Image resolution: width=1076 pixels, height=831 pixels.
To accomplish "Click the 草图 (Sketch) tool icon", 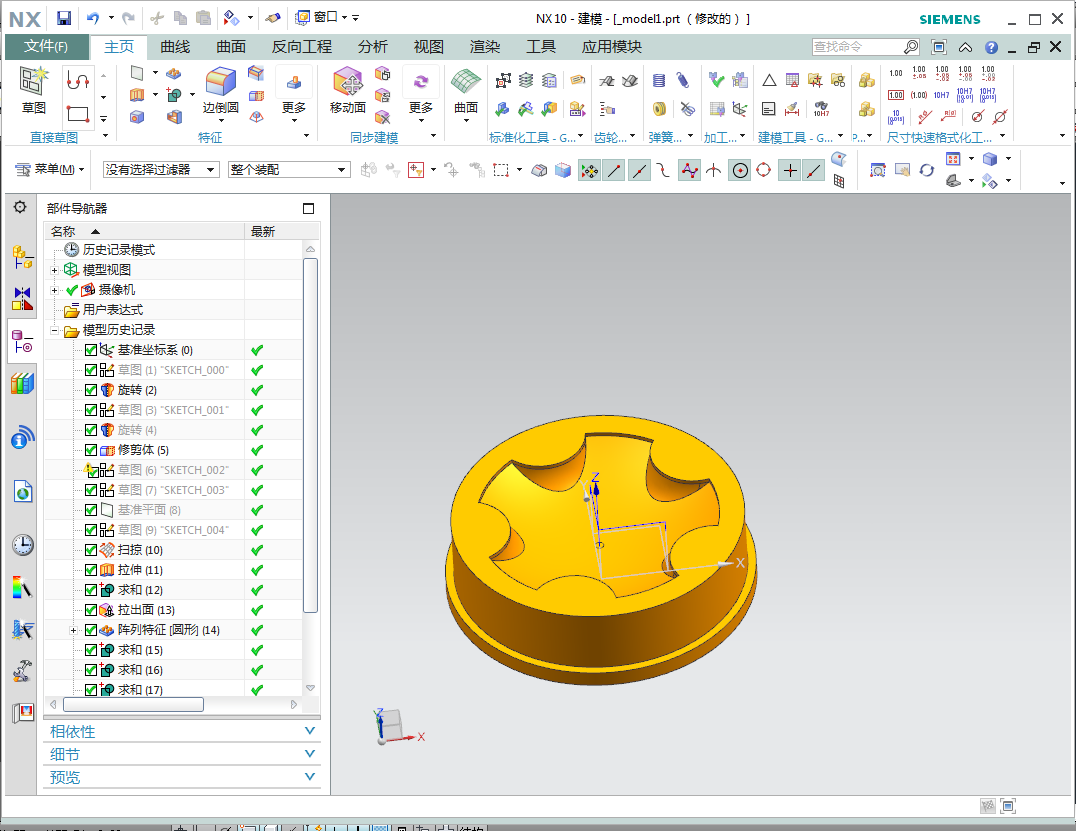I will (x=33, y=88).
